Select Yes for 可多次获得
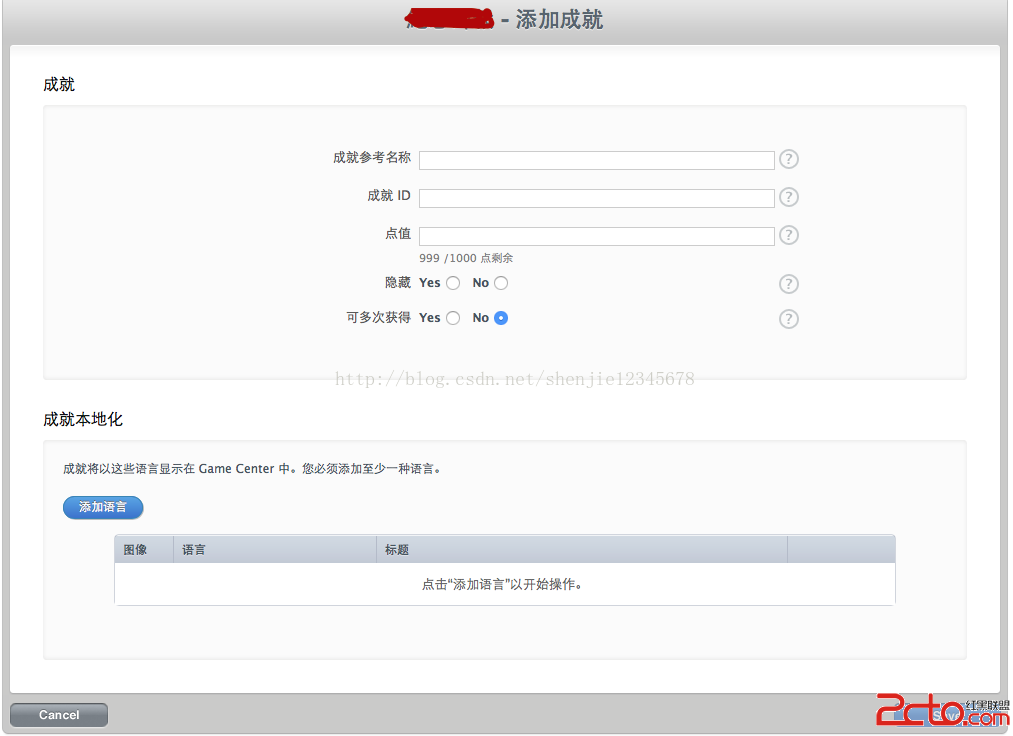Screen dimensions: 1013x736 454,318
